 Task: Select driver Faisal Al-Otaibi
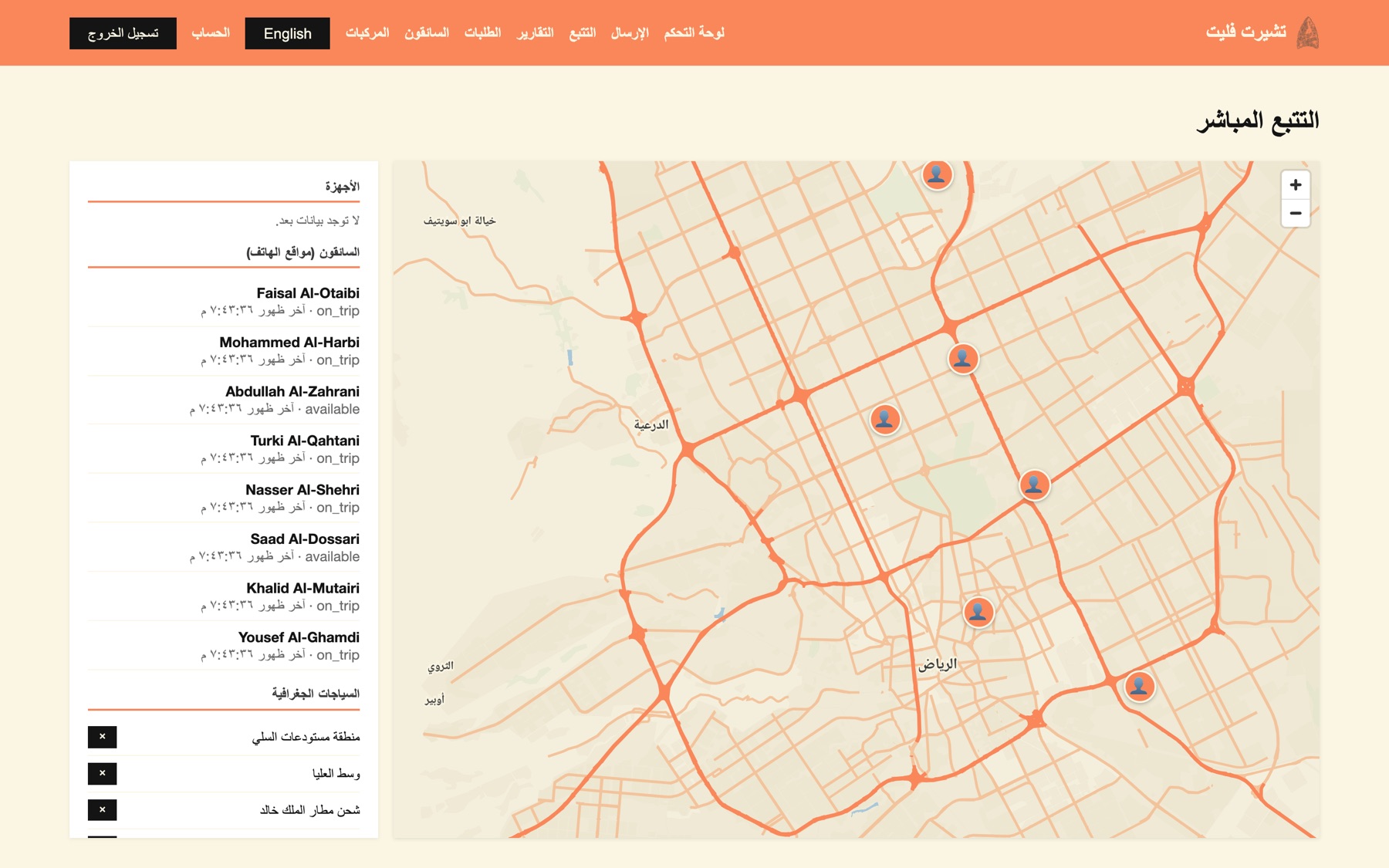click(x=224, y=302)
